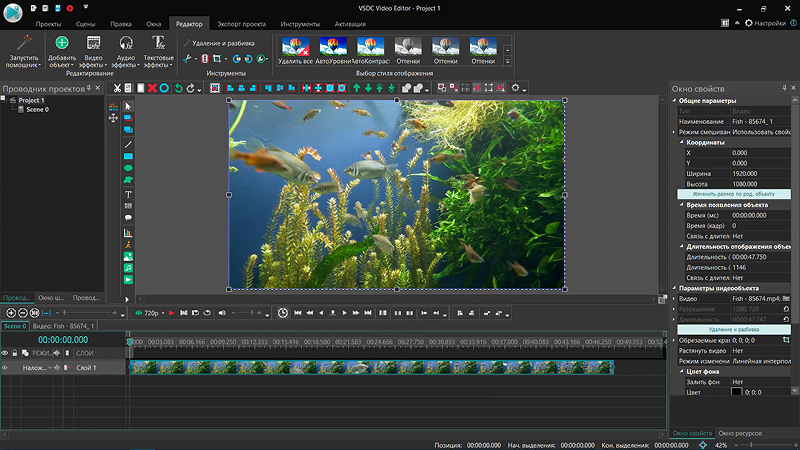Image resolution: width=800 pixels, height=450 pixels.
Task: Select the speech bubble tooltip tool
Action: 128,218
